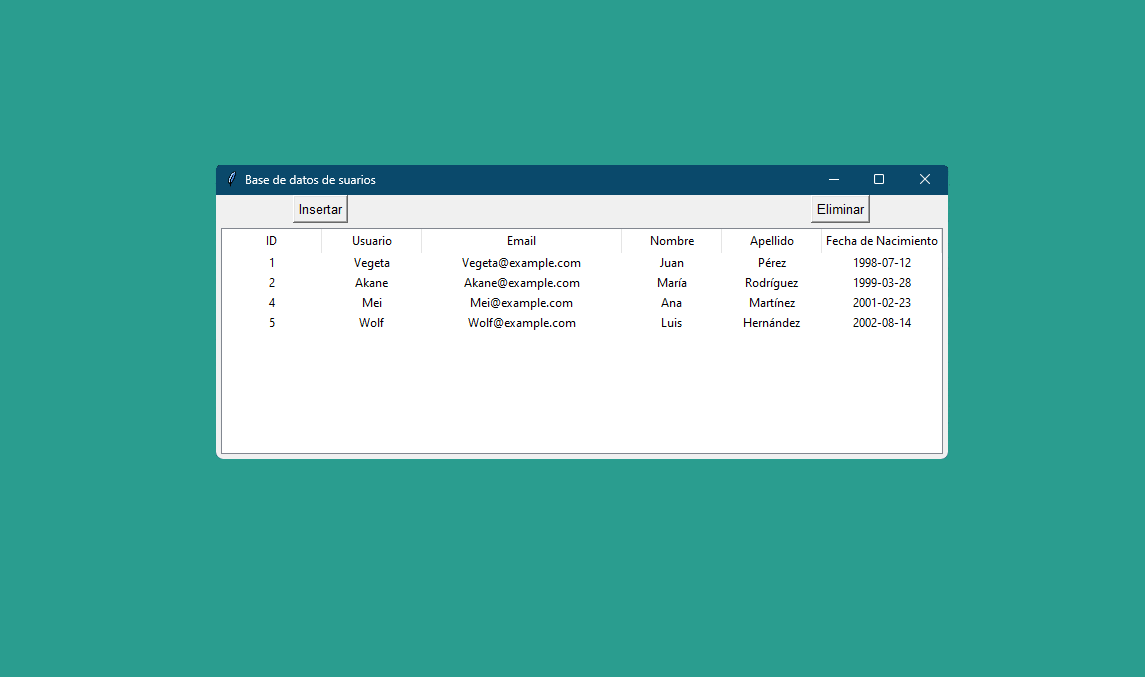Viewport: 1145px width, 677px height.
Task: Maximize the Base de datos window
Action: [x=879, y=180]
